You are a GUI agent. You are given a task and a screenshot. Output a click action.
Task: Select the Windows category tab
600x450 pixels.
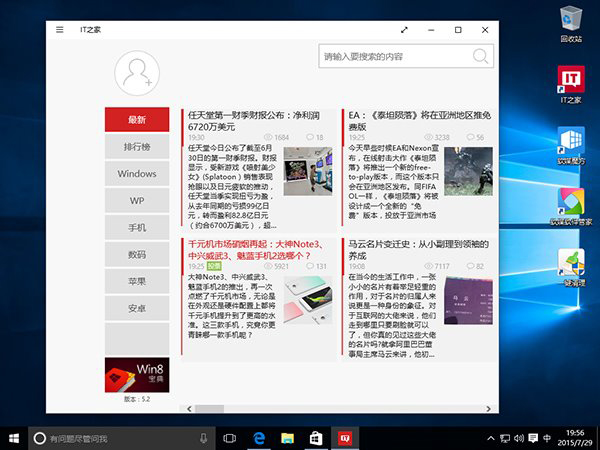coord(137,174)
